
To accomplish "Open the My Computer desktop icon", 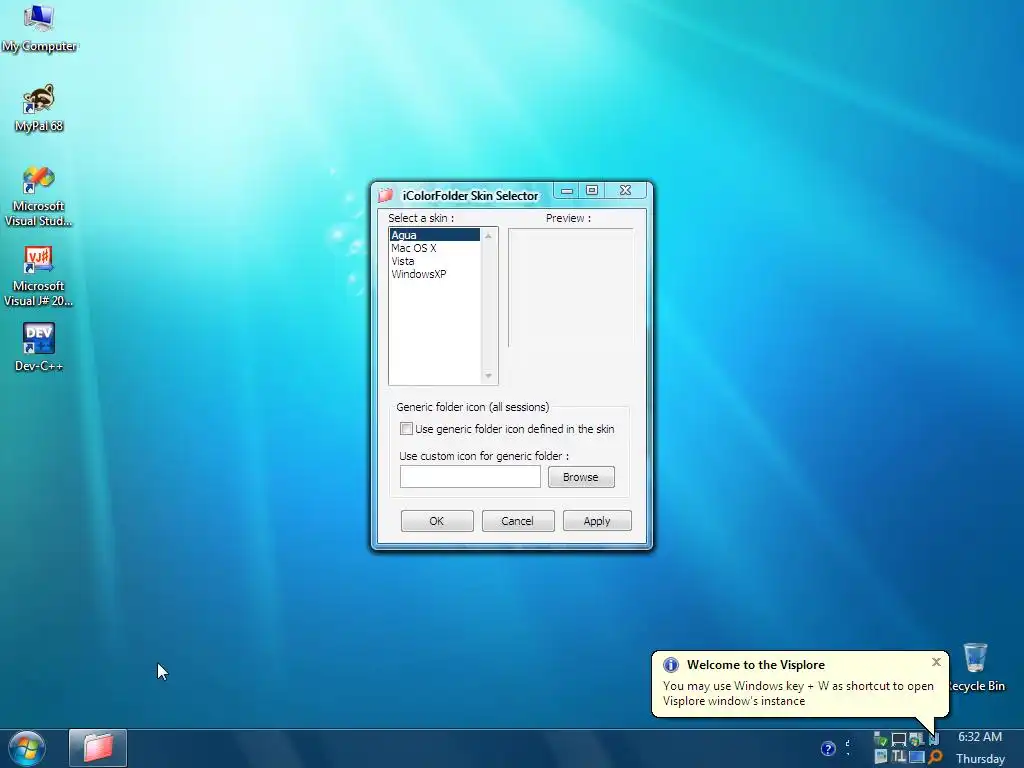I will tap(39, 27).
